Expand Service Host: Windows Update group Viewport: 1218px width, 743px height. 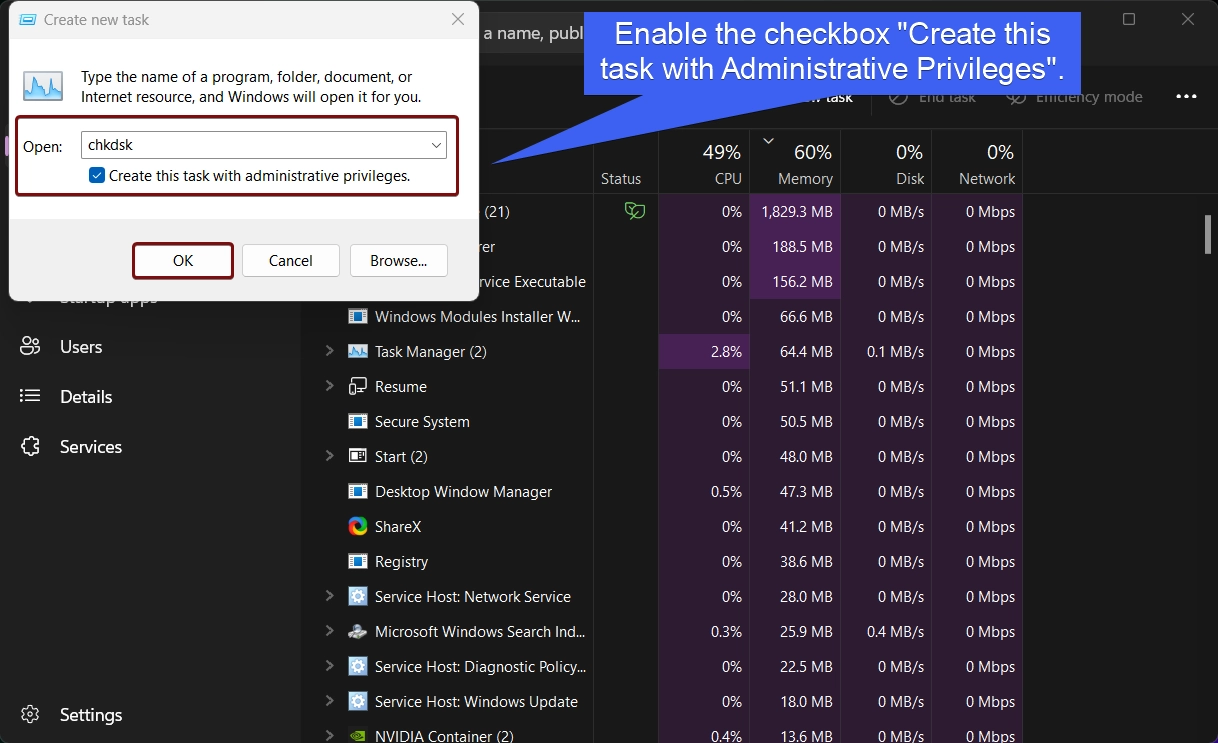329,701
